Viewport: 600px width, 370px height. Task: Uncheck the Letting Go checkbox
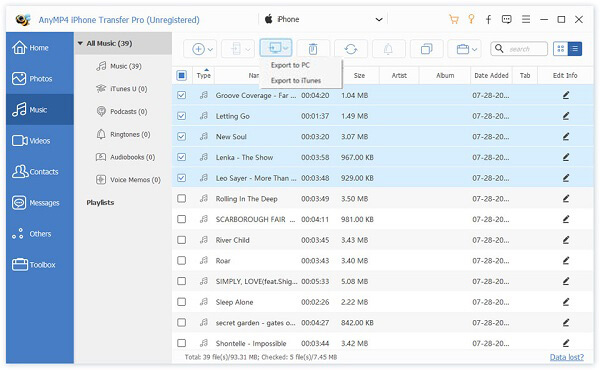pos(182,116)
